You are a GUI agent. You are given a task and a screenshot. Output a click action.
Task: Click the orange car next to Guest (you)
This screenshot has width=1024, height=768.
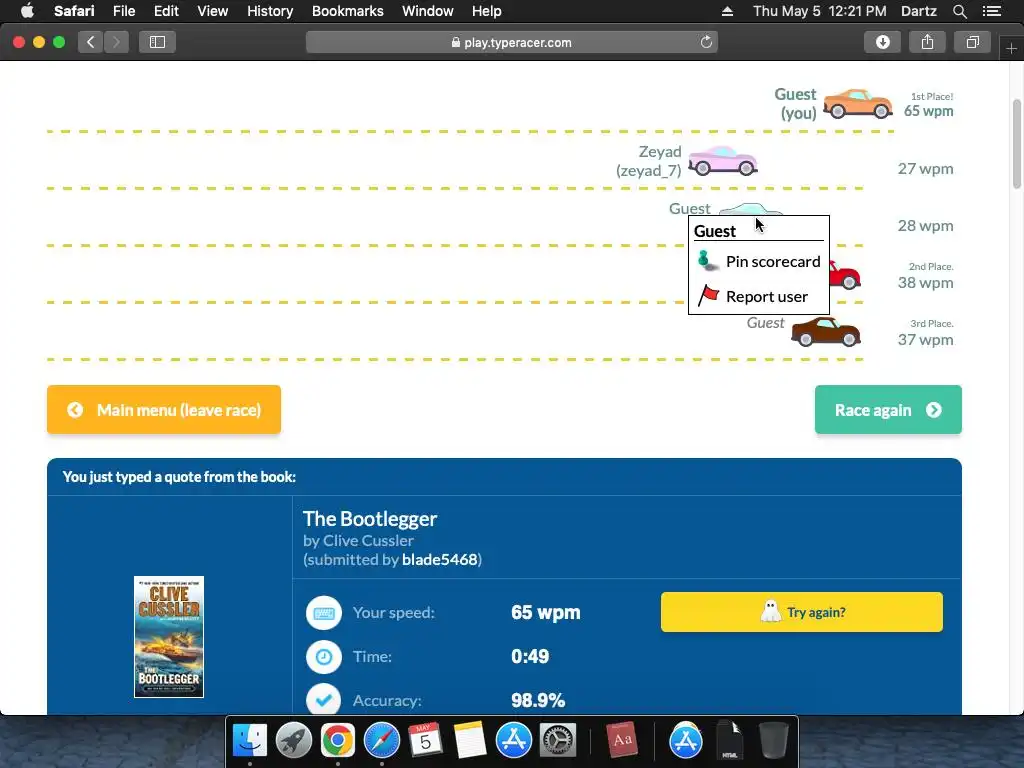[857, 104]
